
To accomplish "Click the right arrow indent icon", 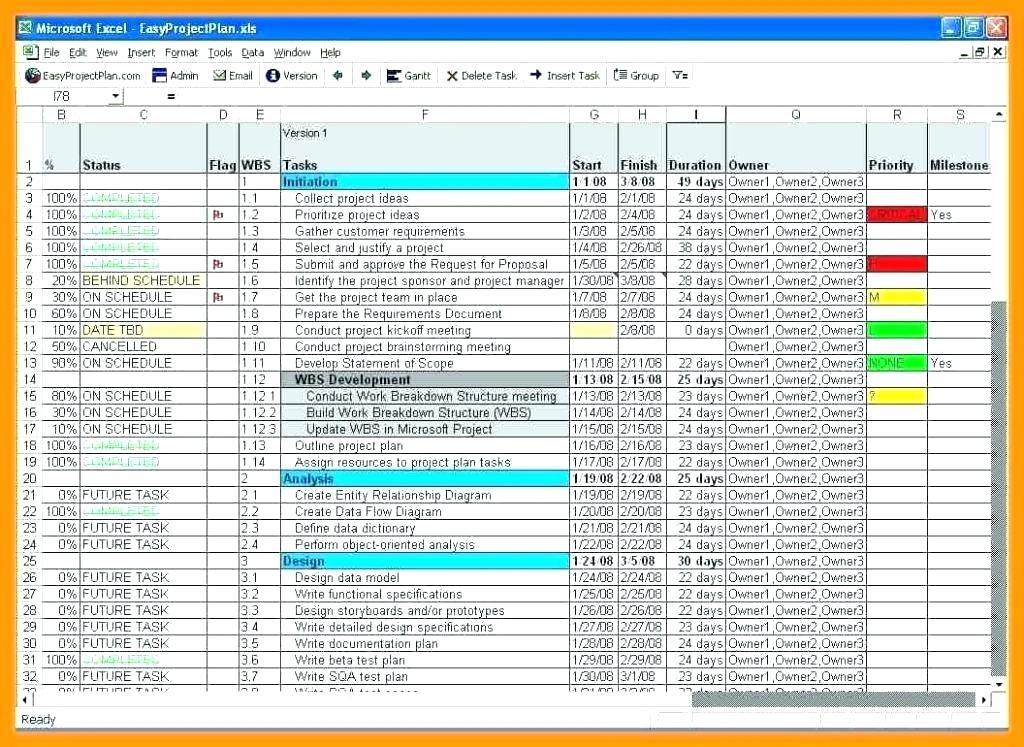I will pyautogui.click(x=366, y=76).
